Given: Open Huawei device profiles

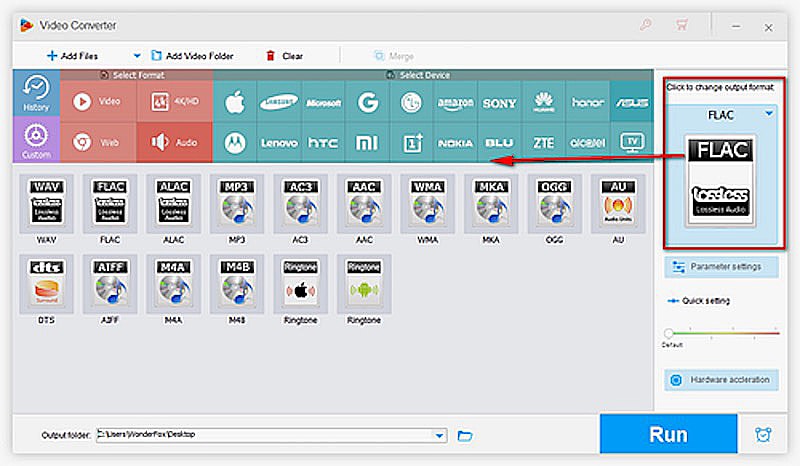Looking at the screenshot, I should 543,102.
